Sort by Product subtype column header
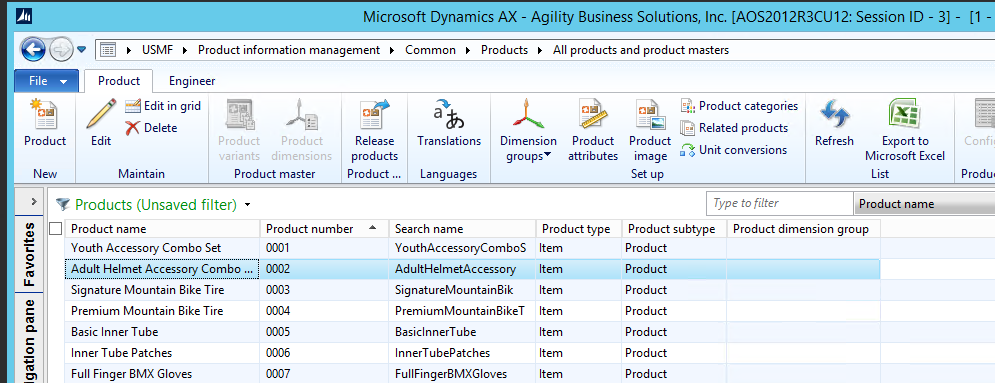 click(675, 228)
